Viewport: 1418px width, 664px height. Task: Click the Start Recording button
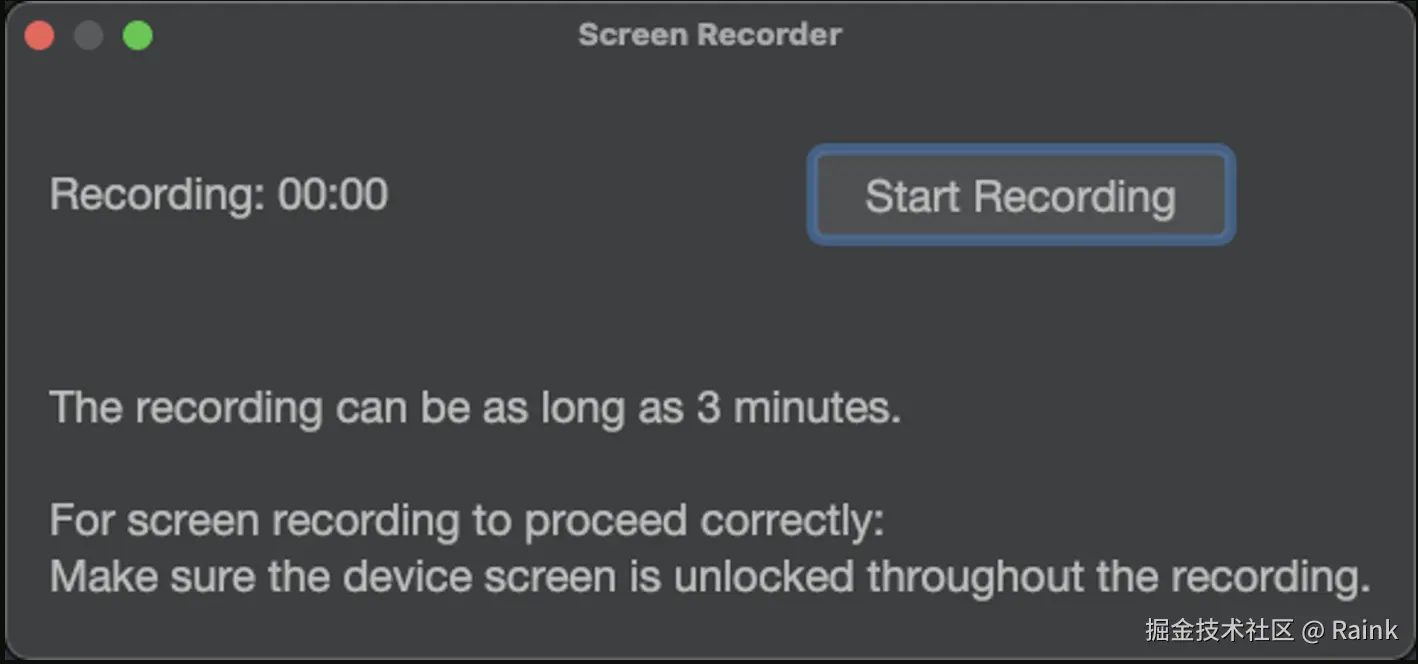click(1020, 196)
